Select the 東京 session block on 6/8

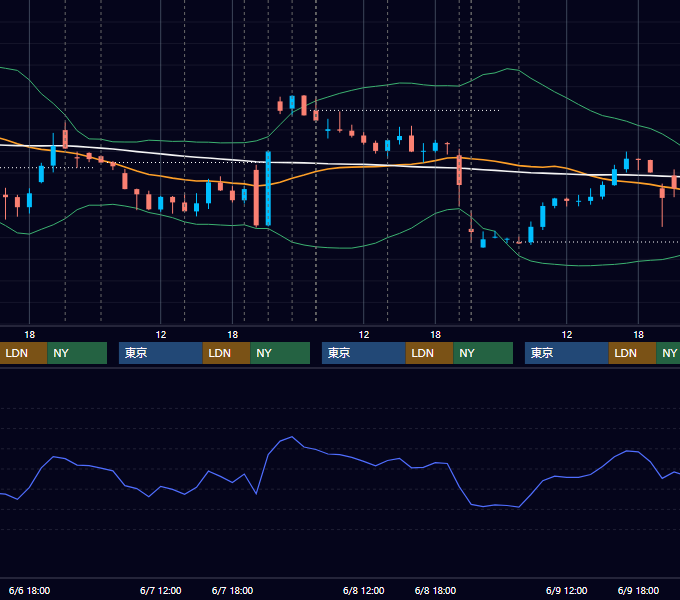pyautogui.click(x=363, y=353)
